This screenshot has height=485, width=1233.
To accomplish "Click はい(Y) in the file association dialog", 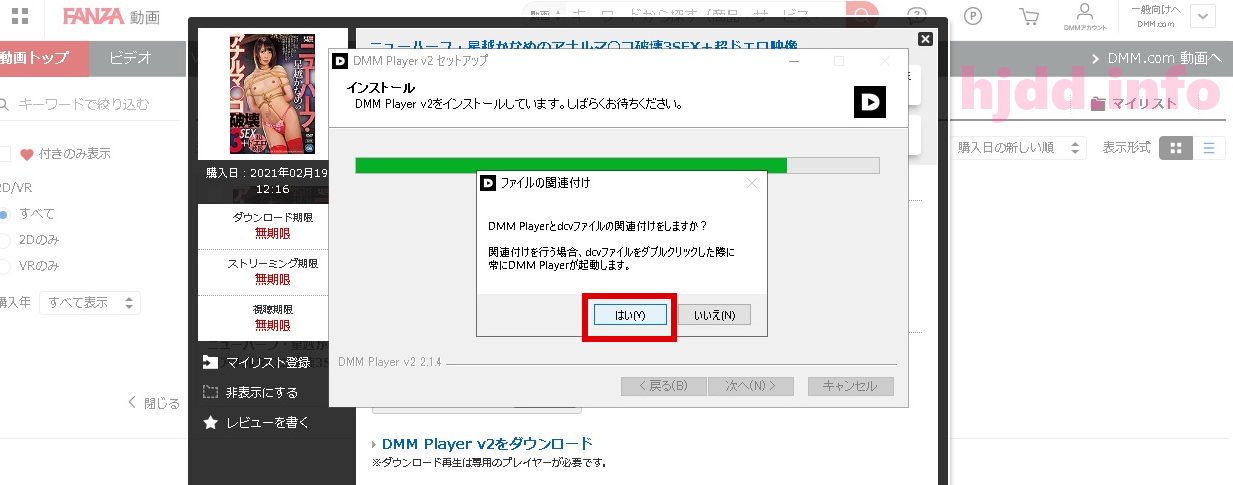I will click(630, 315).
